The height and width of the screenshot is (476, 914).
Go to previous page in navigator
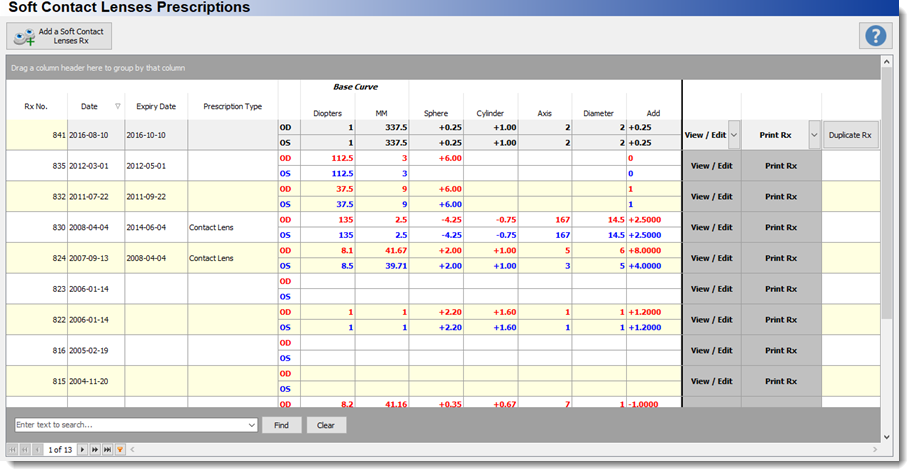25,450
